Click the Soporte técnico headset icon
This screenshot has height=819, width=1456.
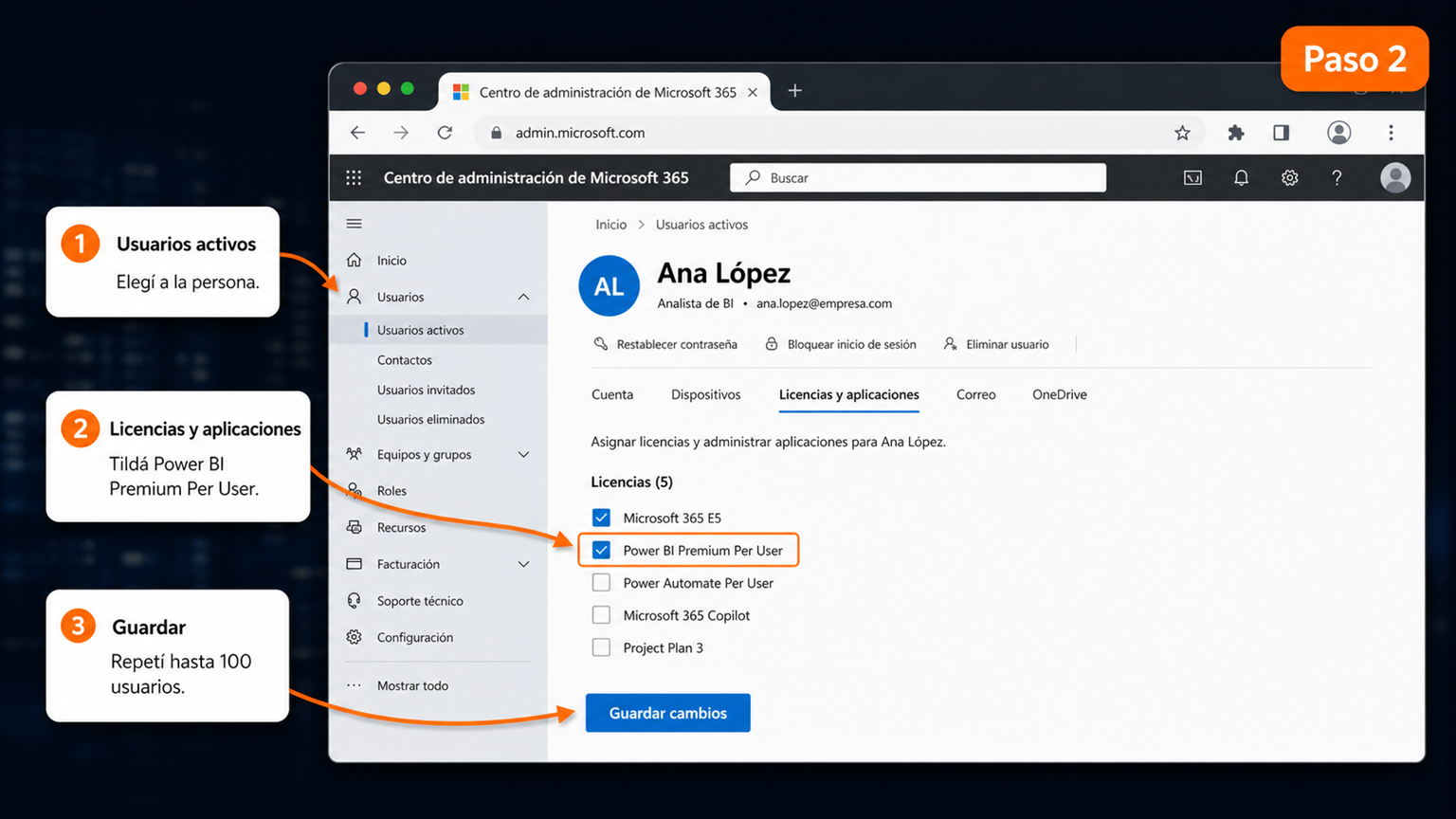pos(355,600)
